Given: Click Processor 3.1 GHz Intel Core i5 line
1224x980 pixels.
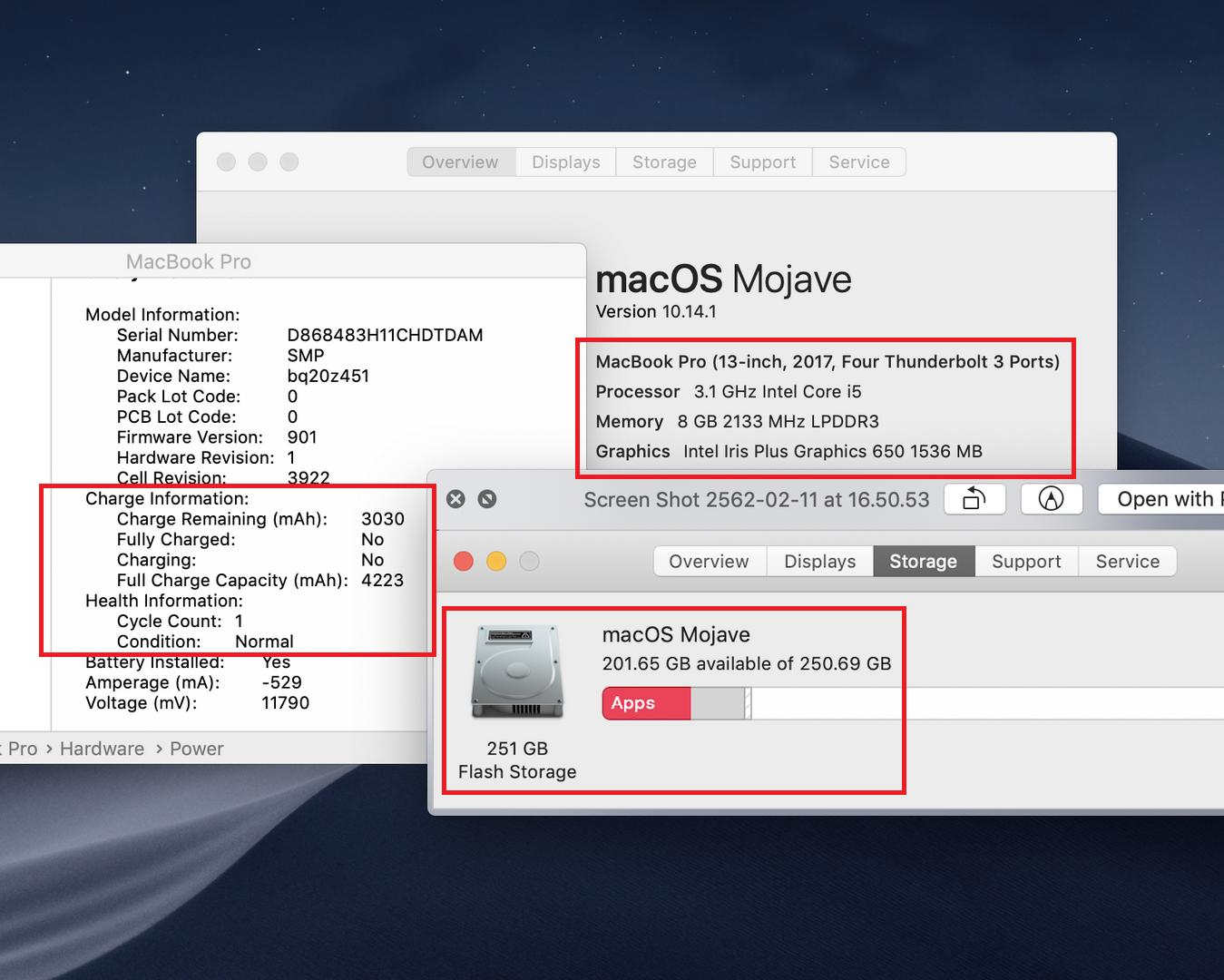Looking at the screenshot, I should 729,392.
